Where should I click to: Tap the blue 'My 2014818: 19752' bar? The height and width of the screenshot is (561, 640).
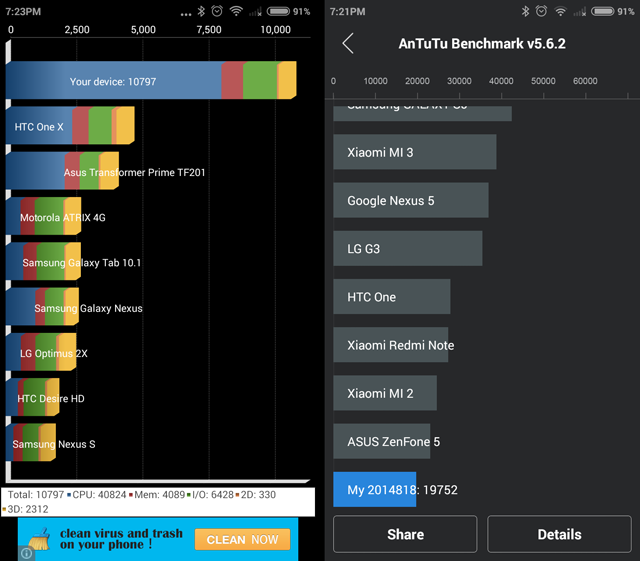pyautogui.click(x=375, y=489)
